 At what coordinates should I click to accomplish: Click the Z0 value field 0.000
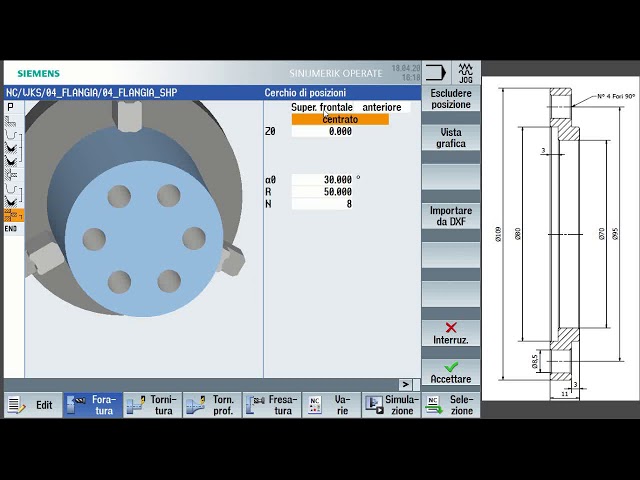pyautogui.click(x=322, y=131)
